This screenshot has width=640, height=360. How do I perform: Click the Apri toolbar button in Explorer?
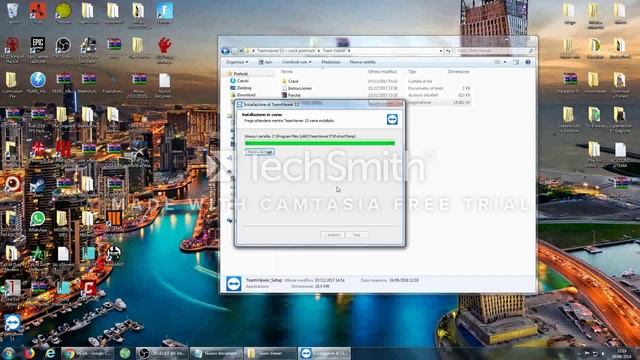(265, 62)
